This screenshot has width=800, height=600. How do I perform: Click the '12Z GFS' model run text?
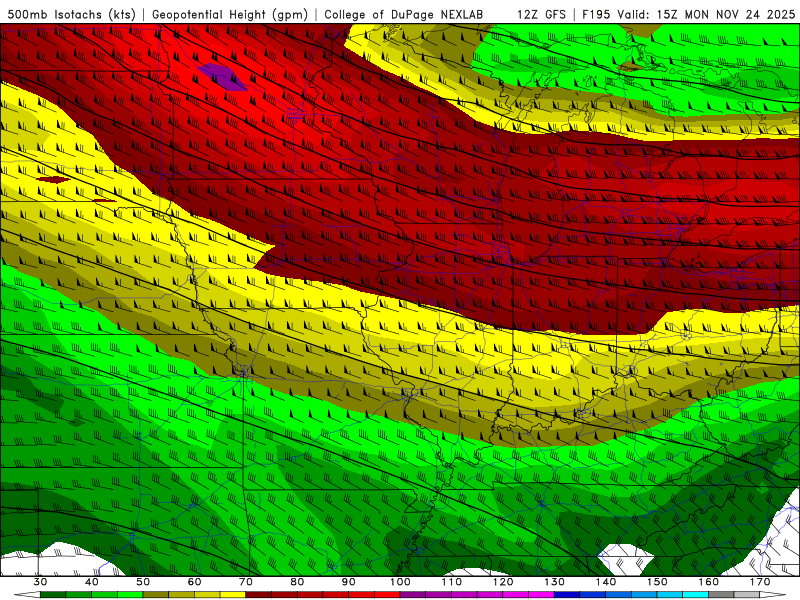pos(541,14)
